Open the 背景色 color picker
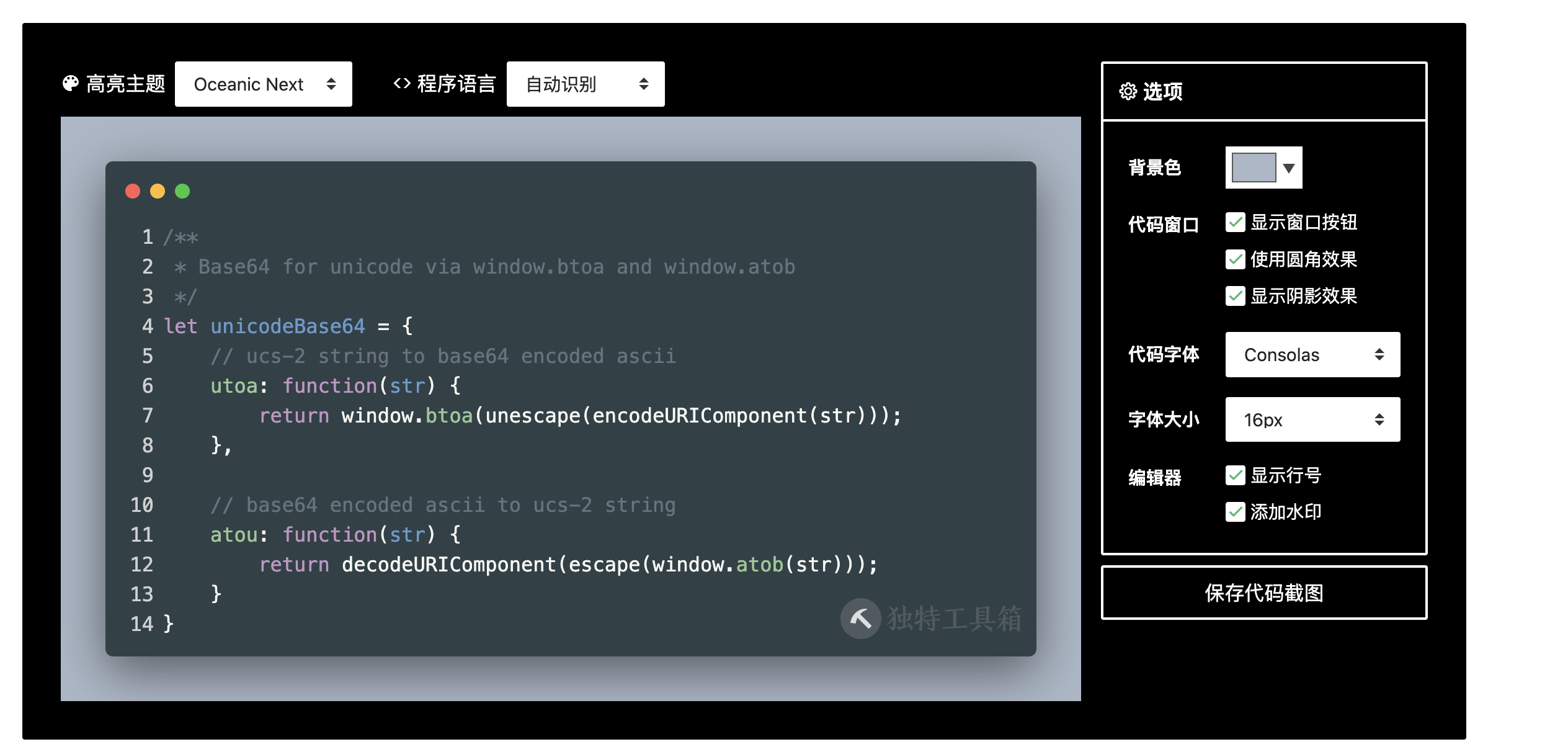 [x=1263, y=167]
